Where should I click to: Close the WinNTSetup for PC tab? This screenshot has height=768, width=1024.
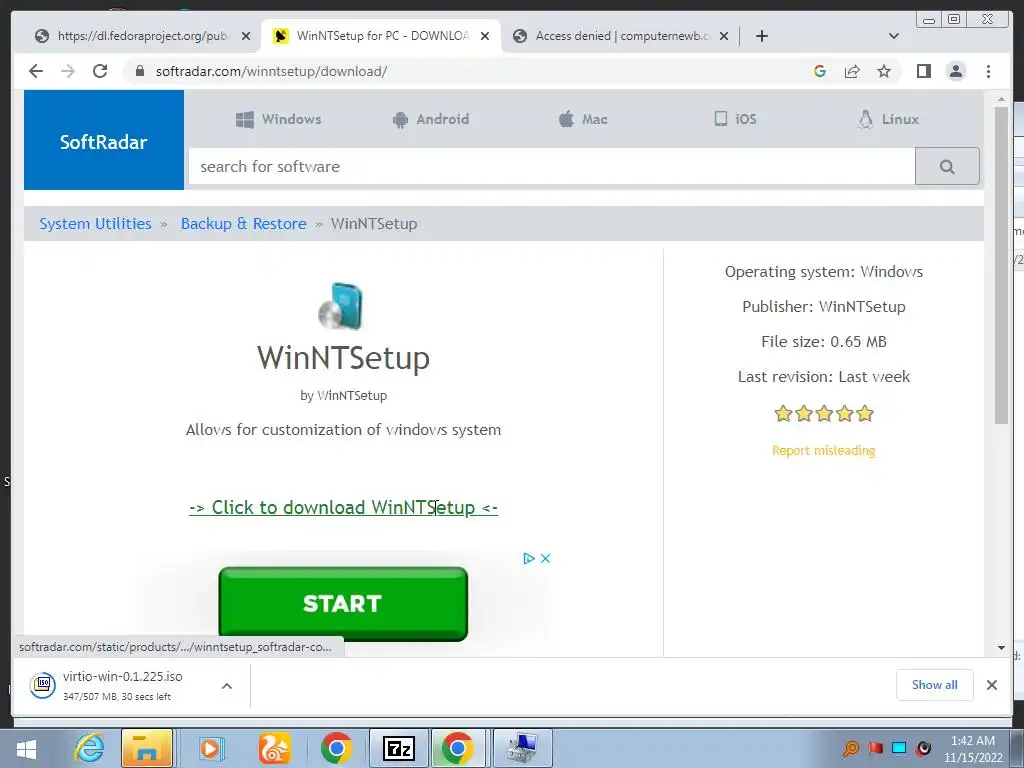click(485, 36)
